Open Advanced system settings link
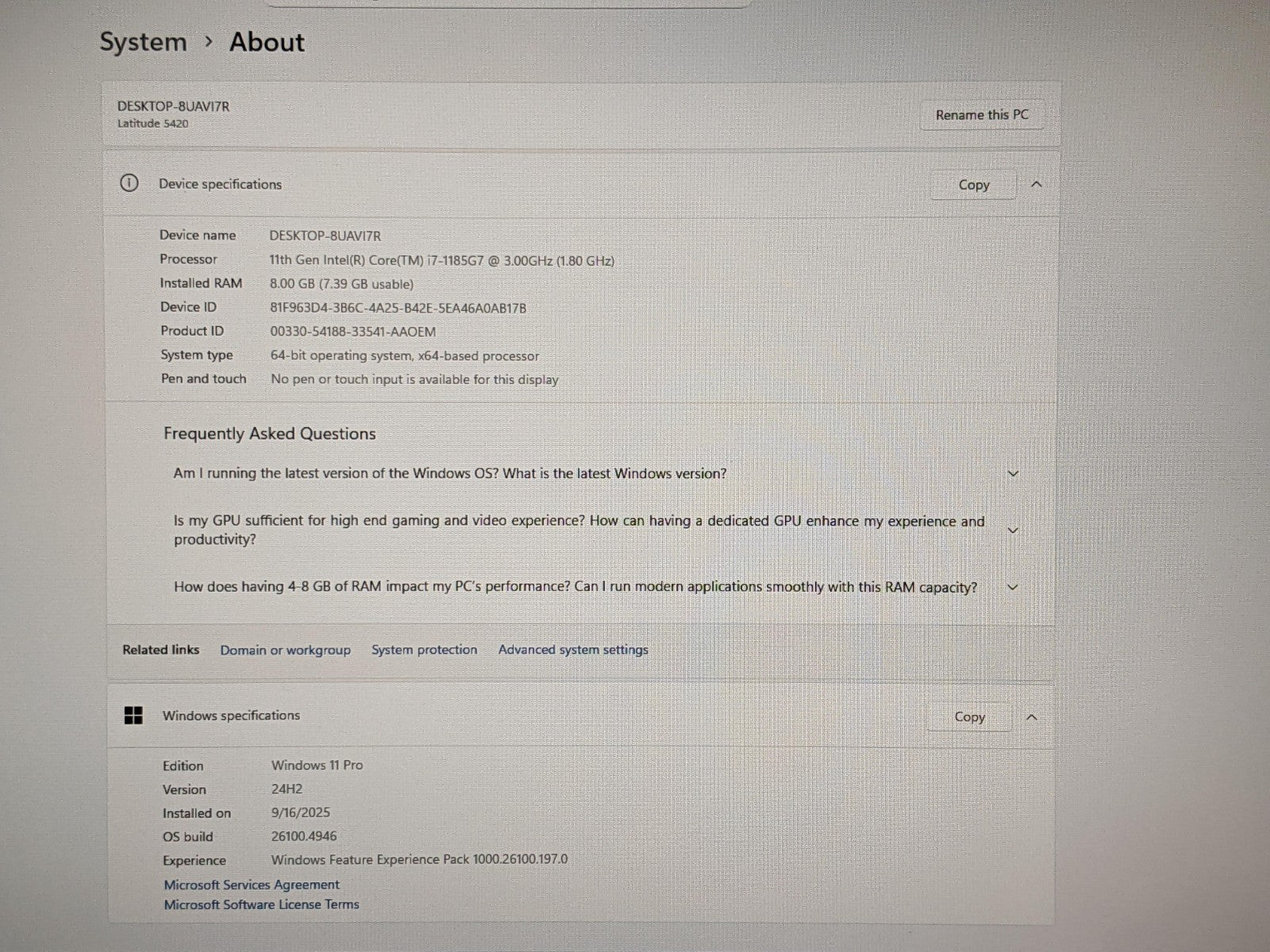 click(x=573, y=650)
